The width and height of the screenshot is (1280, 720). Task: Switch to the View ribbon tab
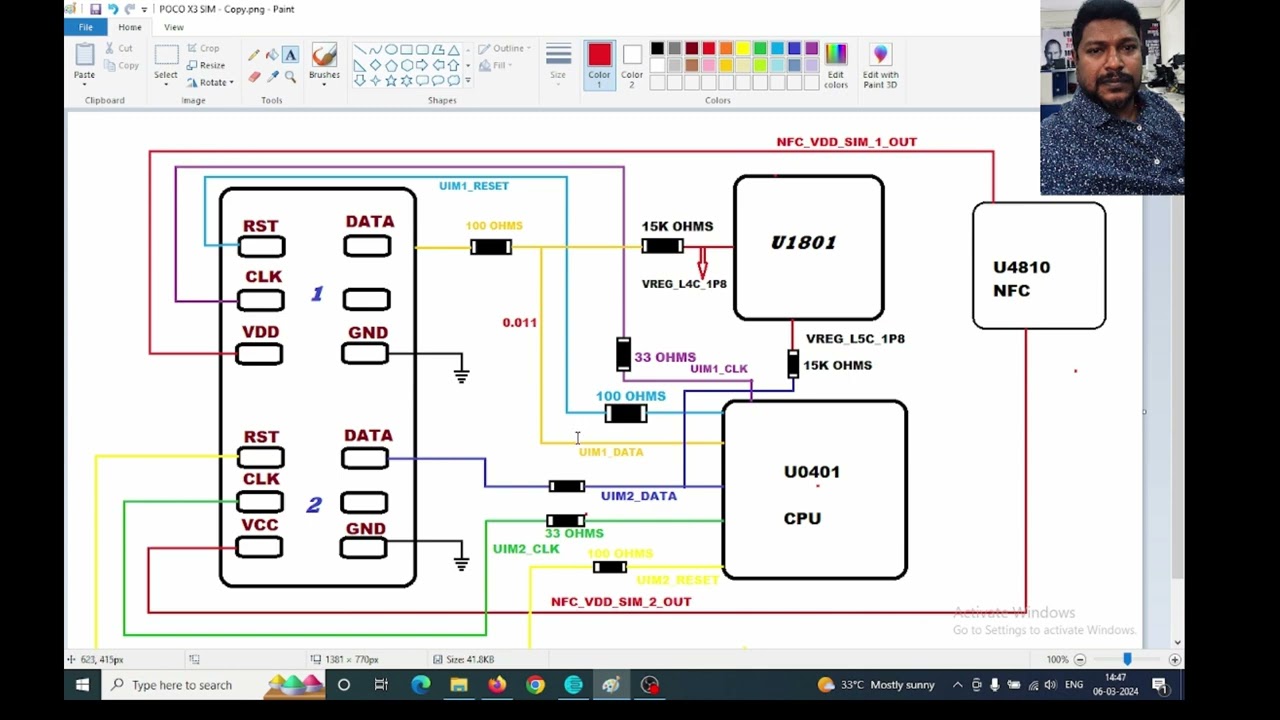[174, 27]
